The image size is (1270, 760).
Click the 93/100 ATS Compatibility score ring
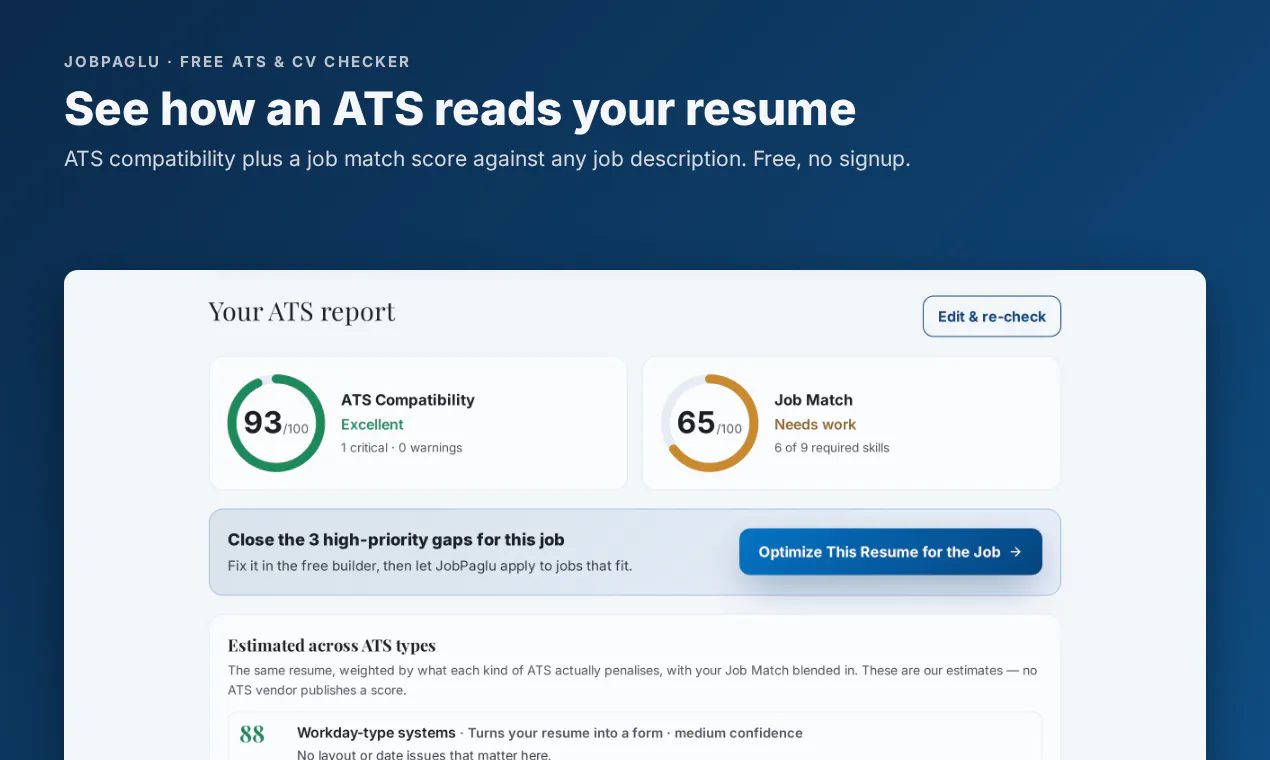point(276,423)
